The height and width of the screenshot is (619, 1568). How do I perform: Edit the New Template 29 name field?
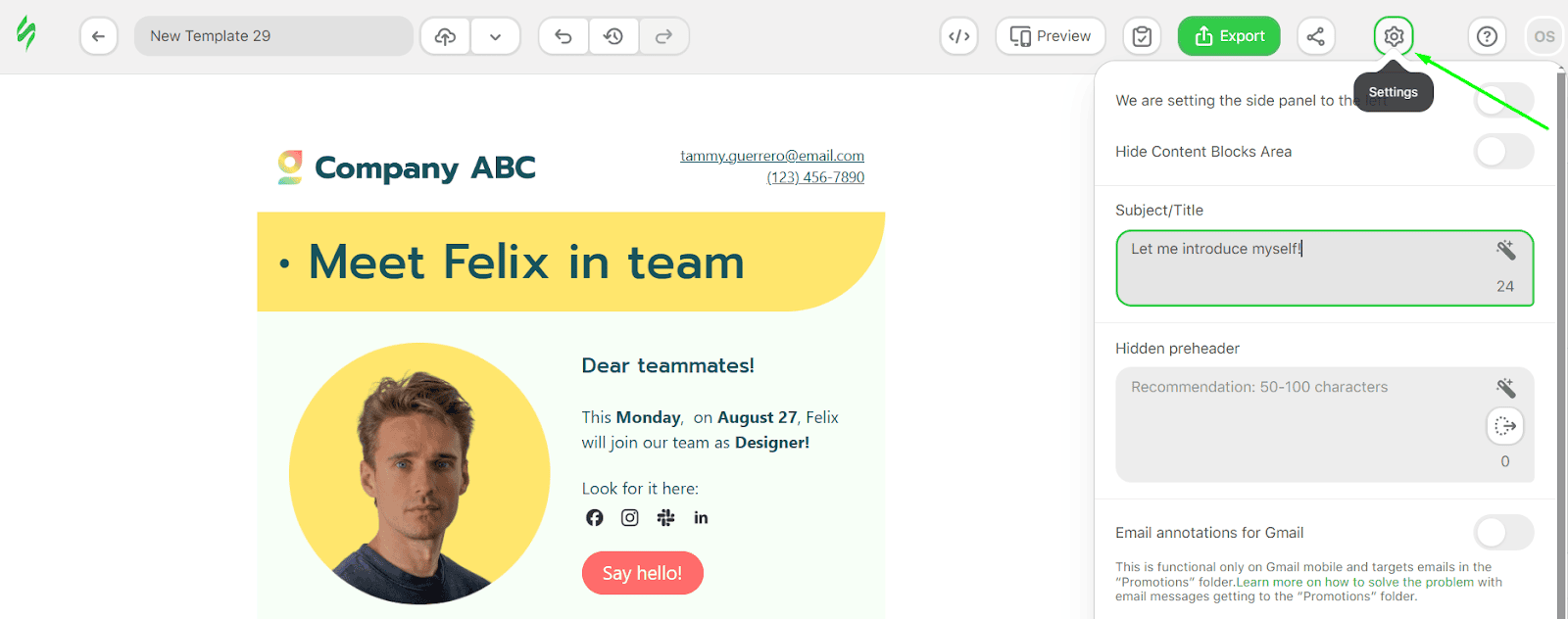pyautogui.click(x=273, y=35)
